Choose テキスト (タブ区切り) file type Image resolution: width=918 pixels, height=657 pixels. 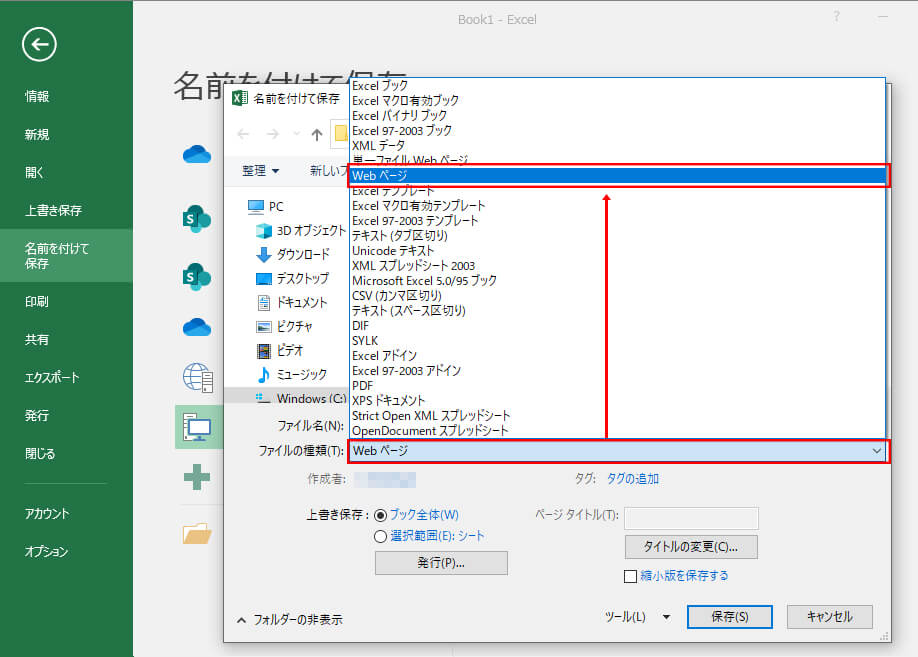[x=400, y=235]
